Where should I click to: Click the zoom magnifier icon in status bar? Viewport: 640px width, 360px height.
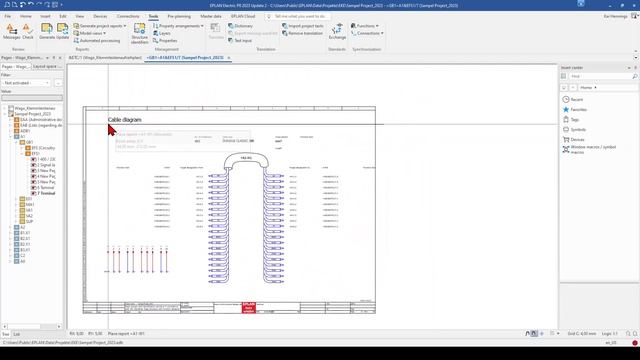629,334
